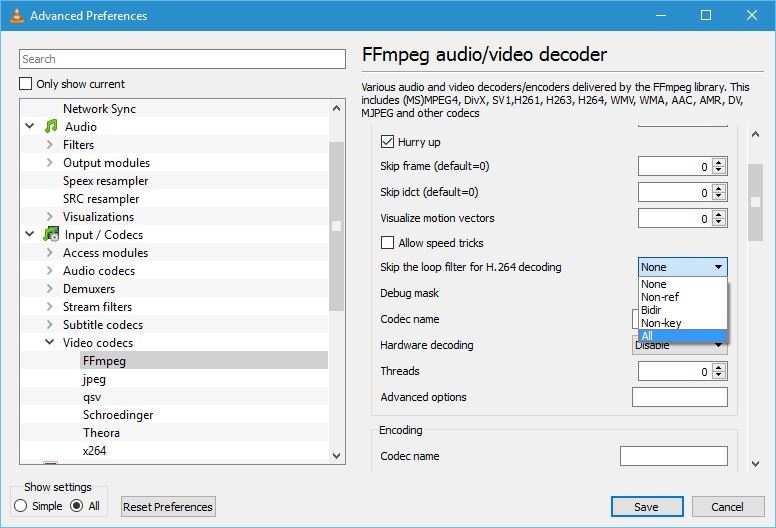Maximize the Advanced Preferences window
The height and width of the screenshot is (528, 776).
pyautogui.click(x=706, y=15)
